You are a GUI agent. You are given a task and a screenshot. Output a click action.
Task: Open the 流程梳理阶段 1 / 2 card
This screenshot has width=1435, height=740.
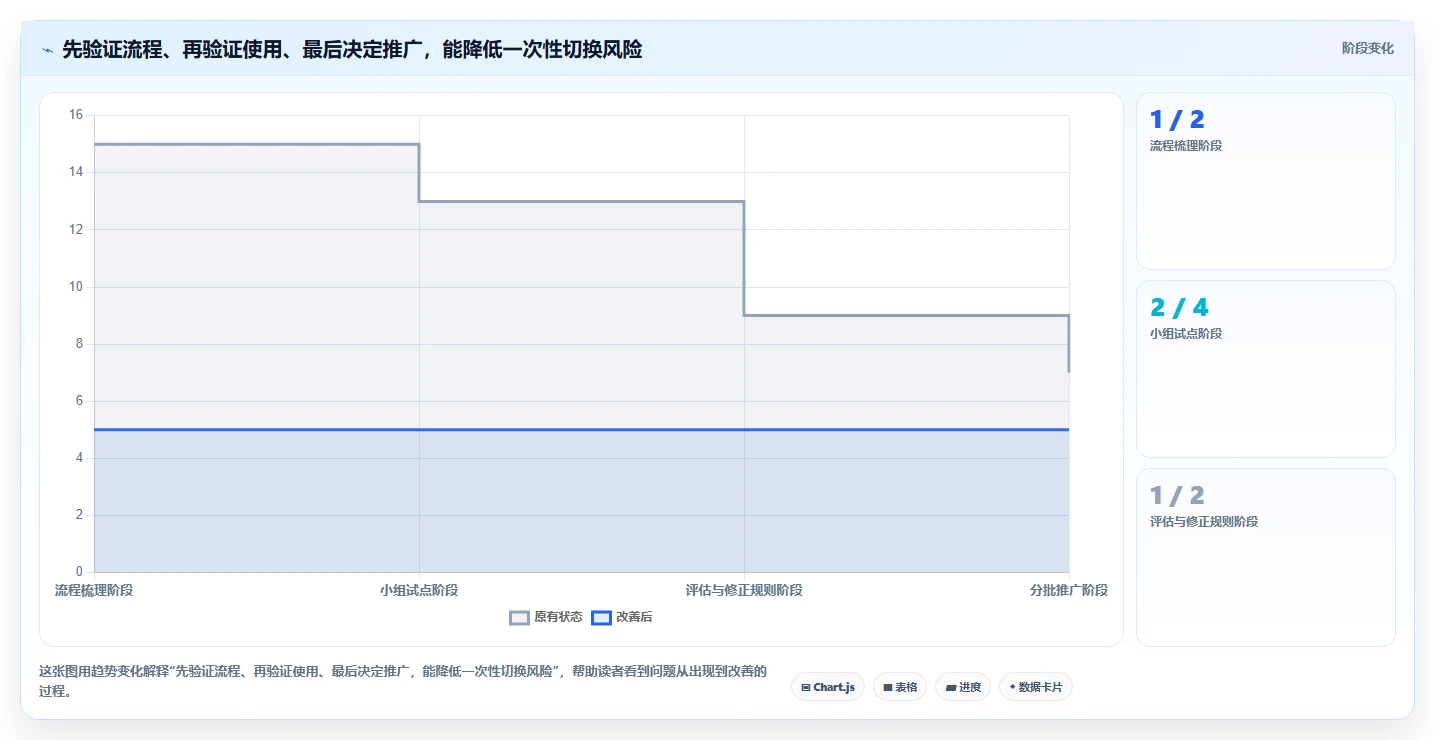[1266, 181]
